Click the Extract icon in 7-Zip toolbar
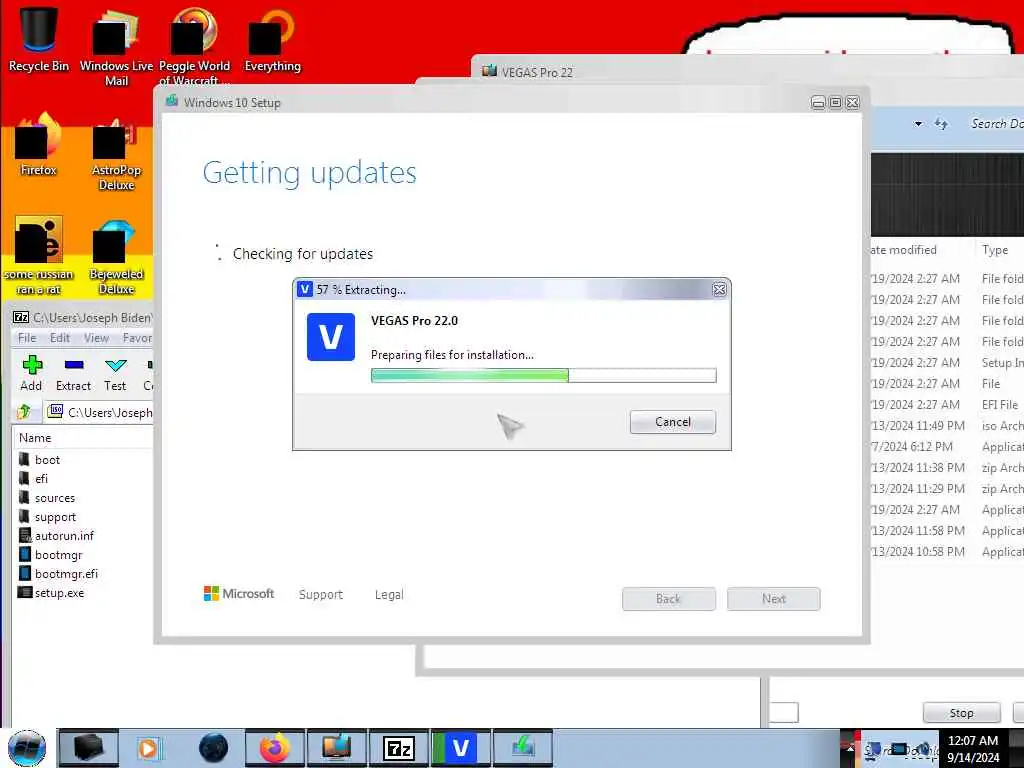The width and height of the screenshot is (1024, 768). coord(73,374)
